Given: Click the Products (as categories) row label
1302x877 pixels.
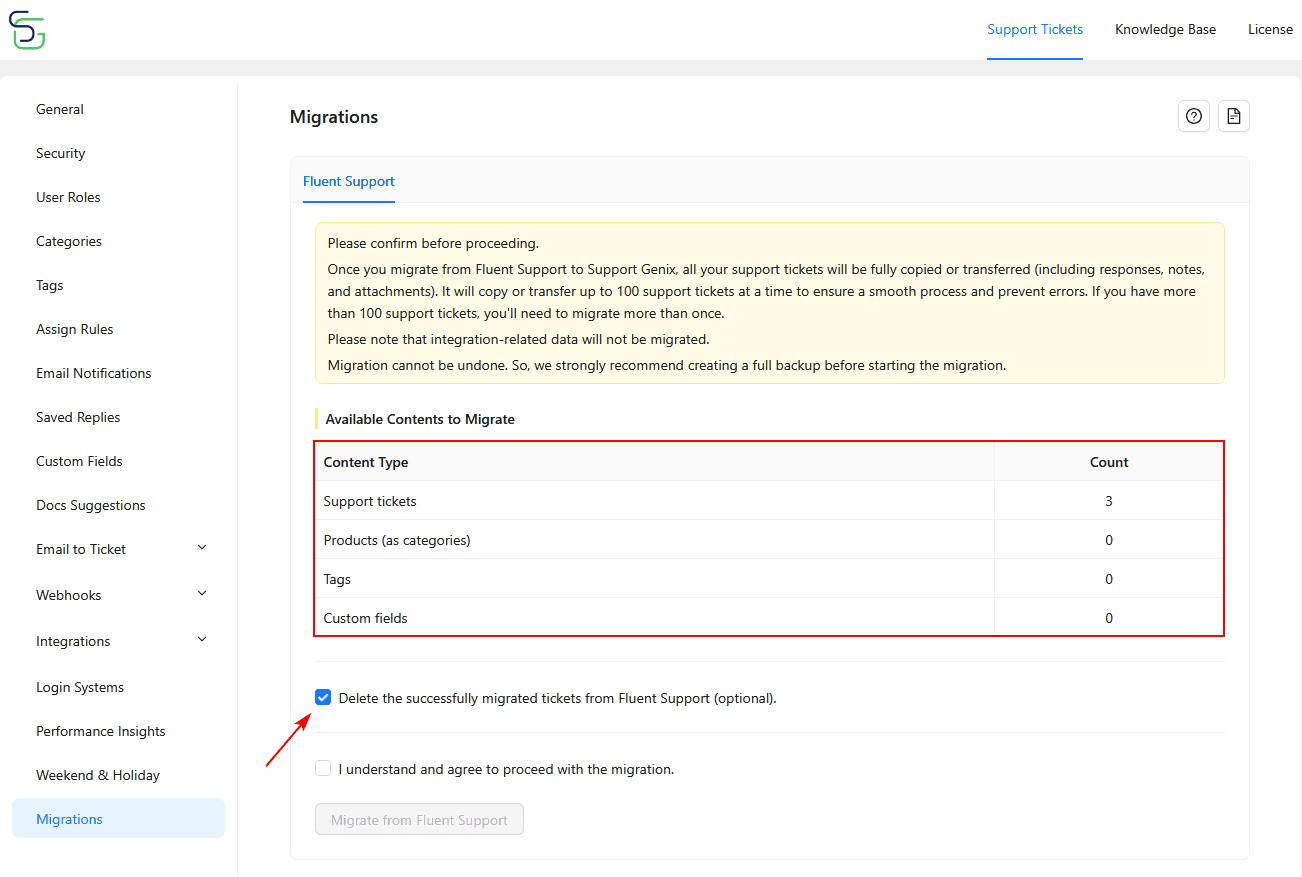Looking at the screenshot, I should coord(397,540).
